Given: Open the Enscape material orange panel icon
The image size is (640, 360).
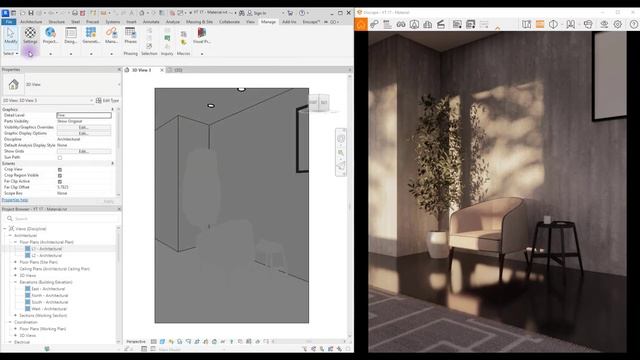Looking at the screenshot, I should click(x=540, y=24).
